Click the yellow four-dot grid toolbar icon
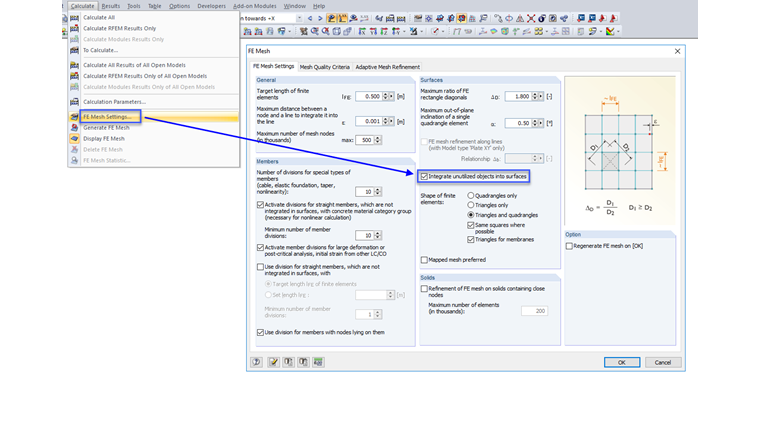The width and height of the screenshot is (760, 439). point(538,31)
